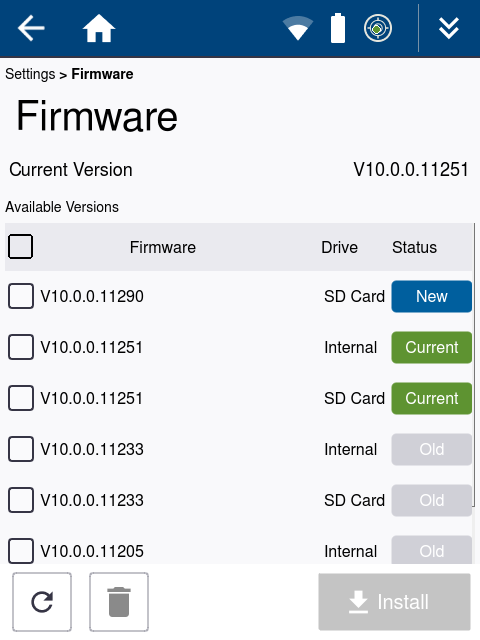Image resolution: width=480 pixels, height=640 pixels.
Task: Toggle the select-all checkbox in header
Action: pyautogui.click(x=20, y=247)
